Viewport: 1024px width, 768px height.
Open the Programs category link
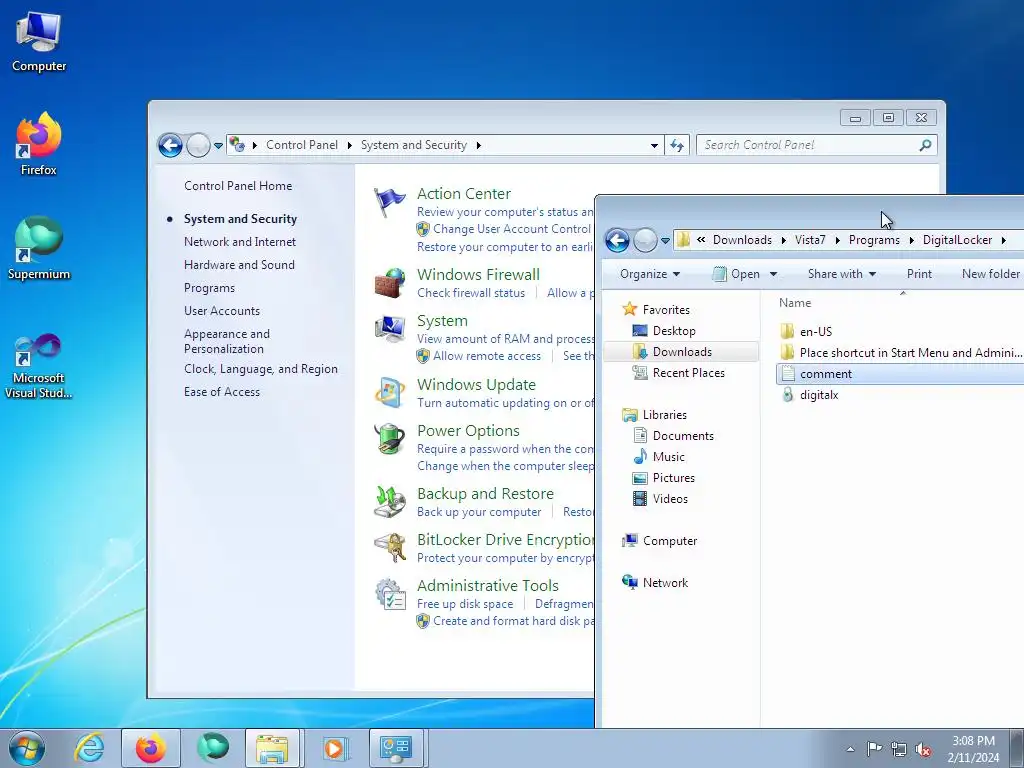209,288
